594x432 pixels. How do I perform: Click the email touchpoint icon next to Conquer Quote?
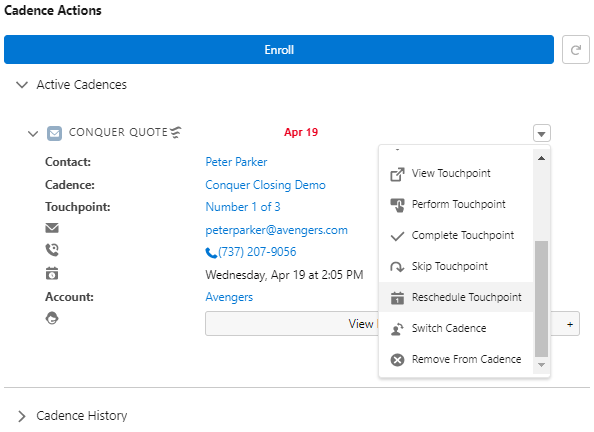click(x=55, y=133)
